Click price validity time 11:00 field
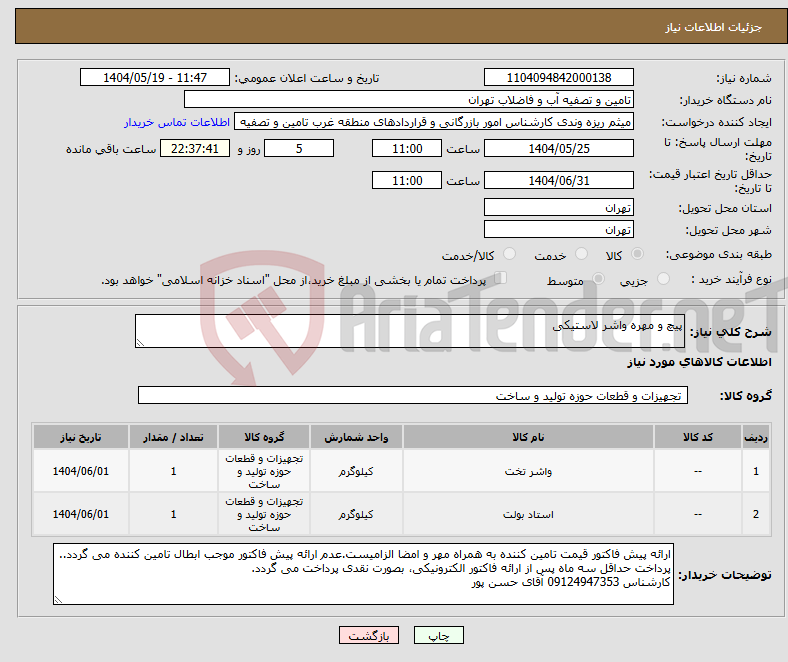Image resolution: width=788 pixels, height=662 pixels. (x=407, y=180)
